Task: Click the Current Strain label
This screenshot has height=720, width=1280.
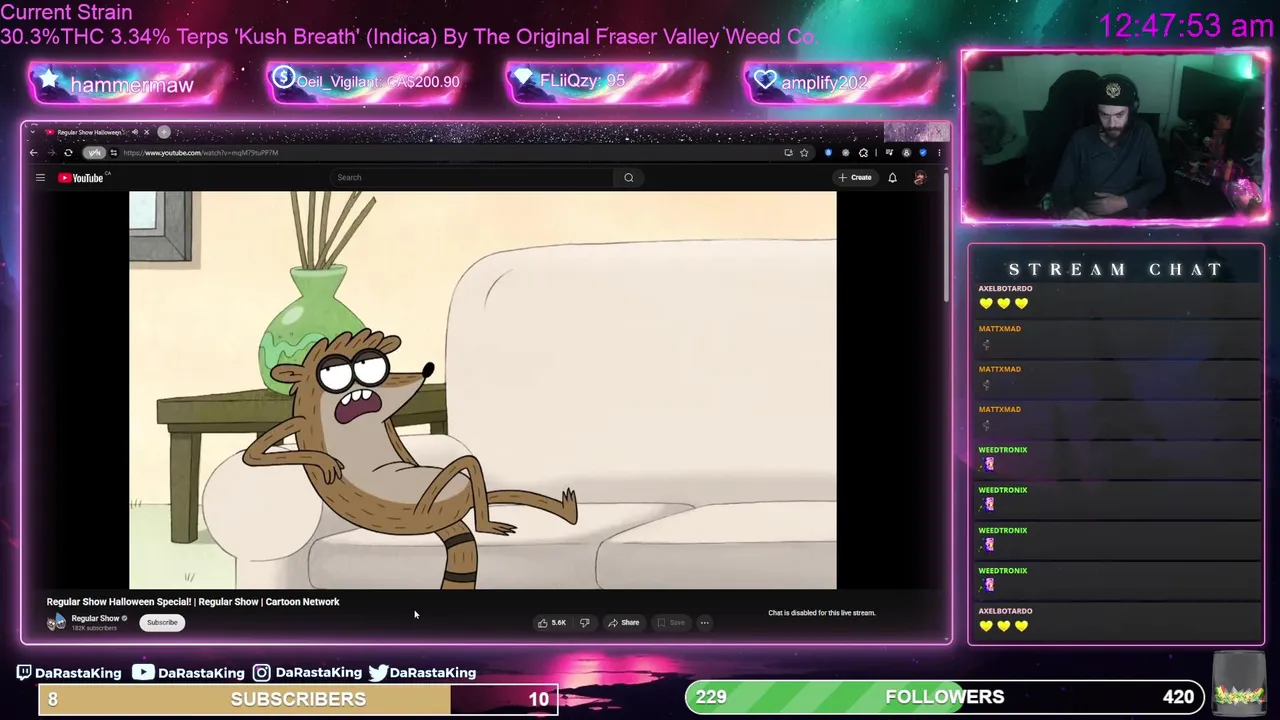Action: [66, 13]
